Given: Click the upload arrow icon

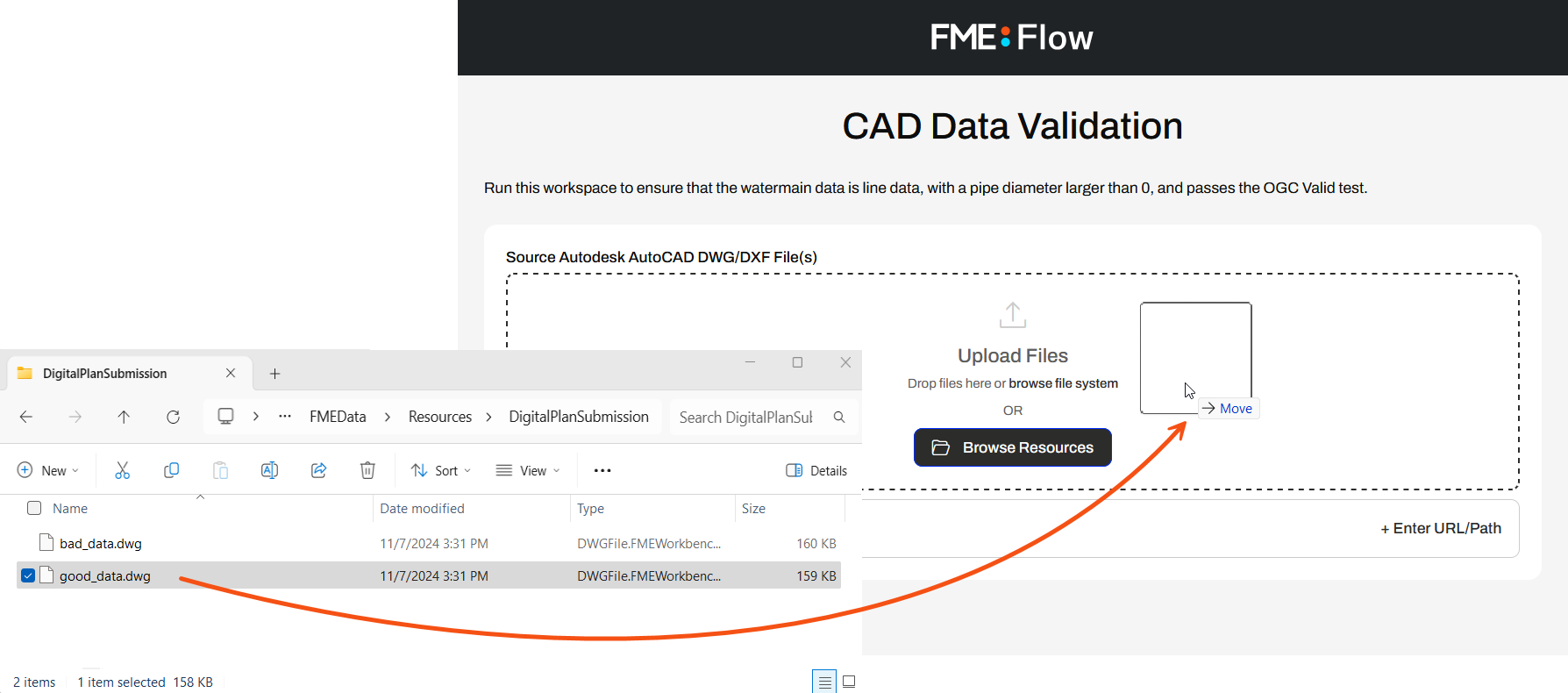Looking at the screenshot, I should click(x=1012, y=315).
